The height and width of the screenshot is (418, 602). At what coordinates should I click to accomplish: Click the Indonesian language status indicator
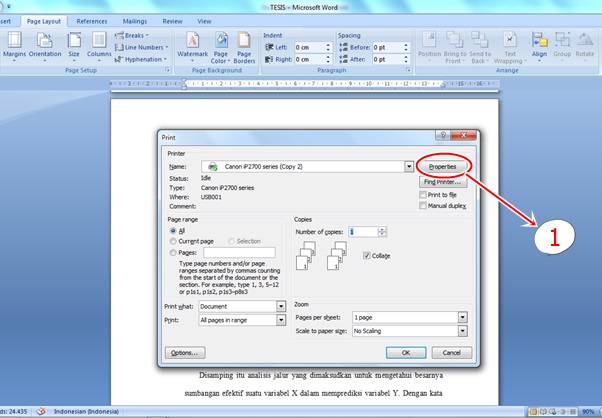pyautogui.click(x=86, y=411)
